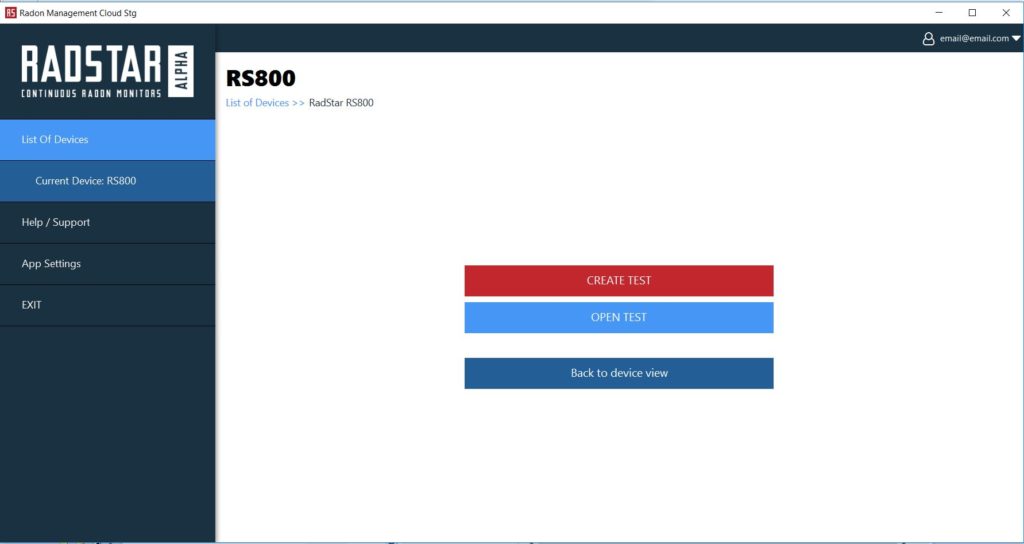Minimize the Radon Management Cloud window
Viewport: 1024px width, 544px height.
pos(938,12)
